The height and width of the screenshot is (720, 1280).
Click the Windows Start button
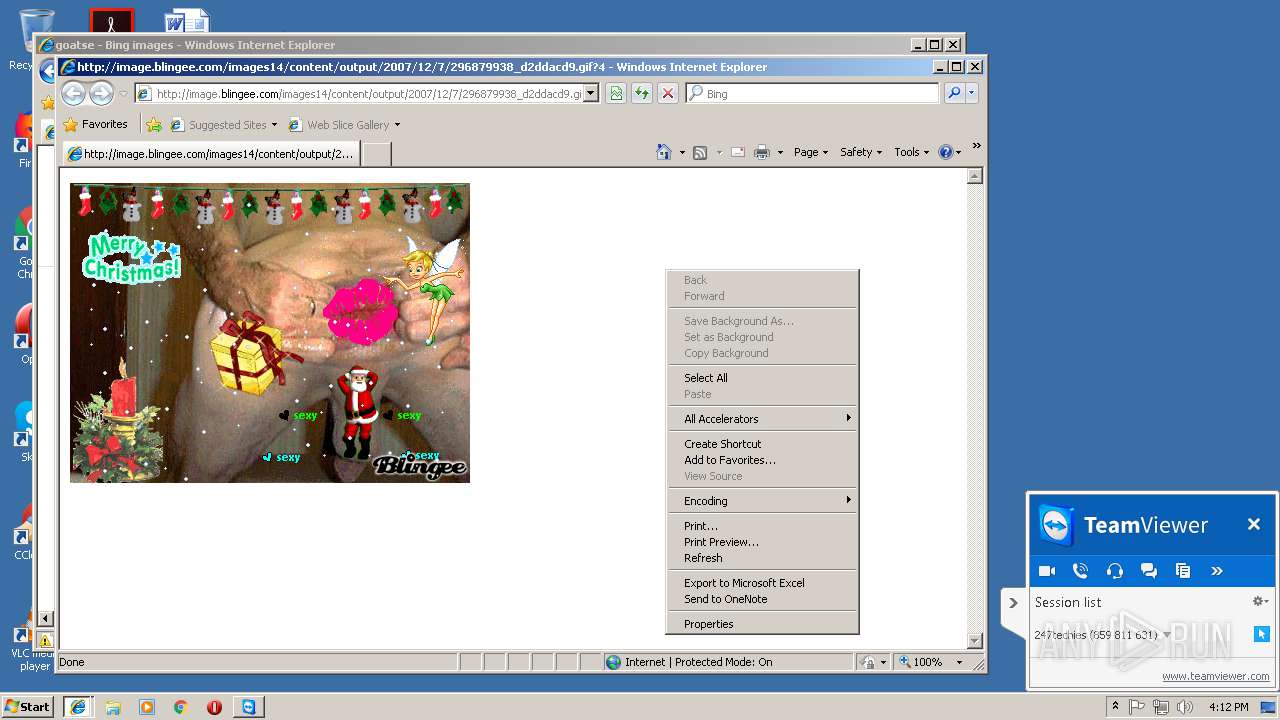click(x=28, y=706)
